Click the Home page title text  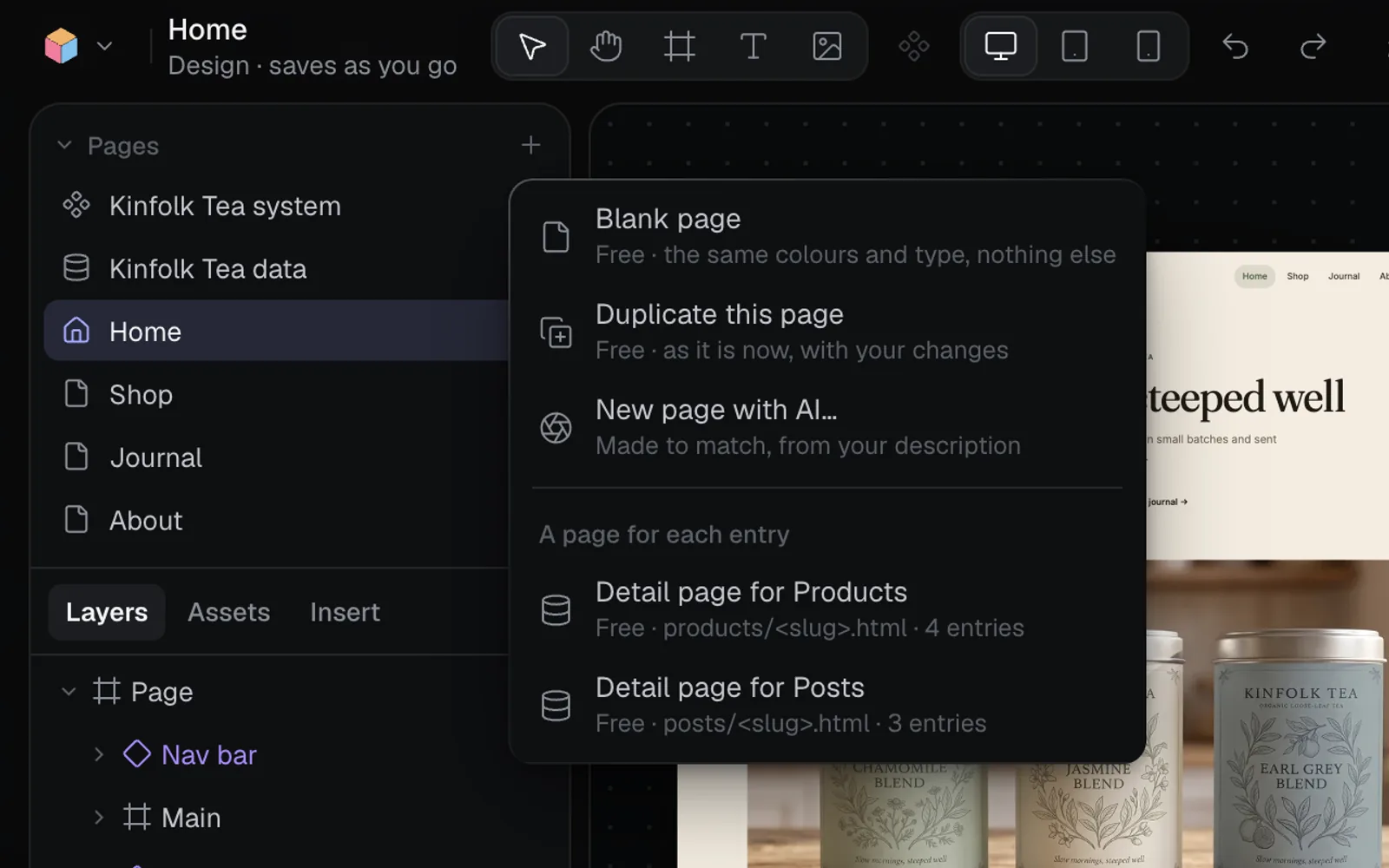207,30
